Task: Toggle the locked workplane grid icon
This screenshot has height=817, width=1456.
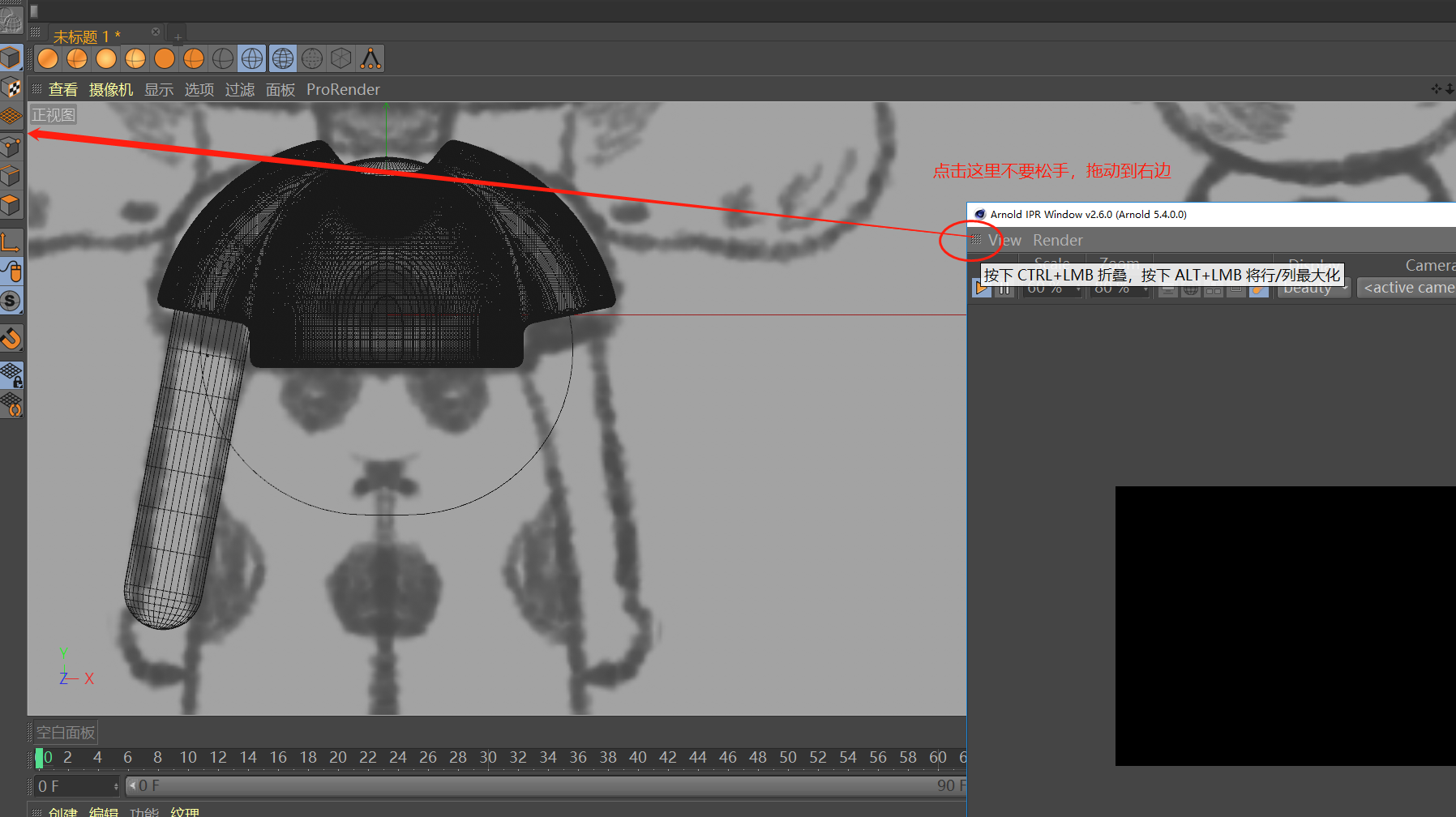Action: 11,375
